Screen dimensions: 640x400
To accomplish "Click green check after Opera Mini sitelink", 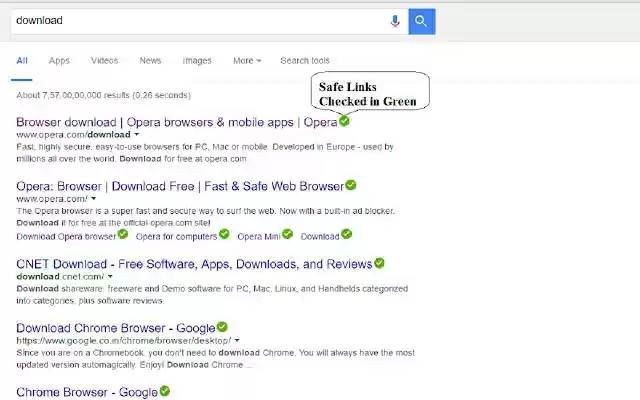I will coord(287,234).
